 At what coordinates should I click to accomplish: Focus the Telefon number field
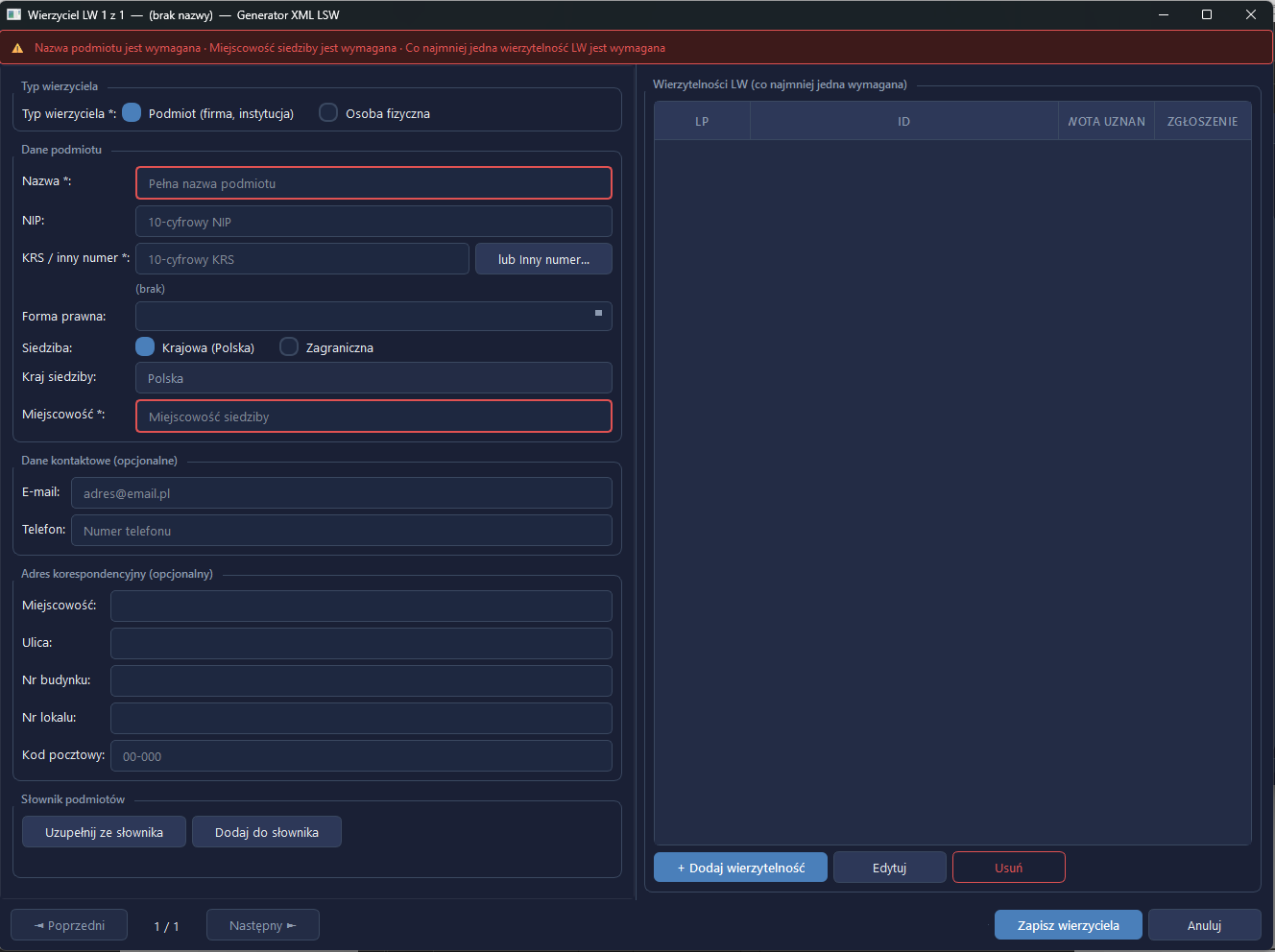[x=342, y=531]
